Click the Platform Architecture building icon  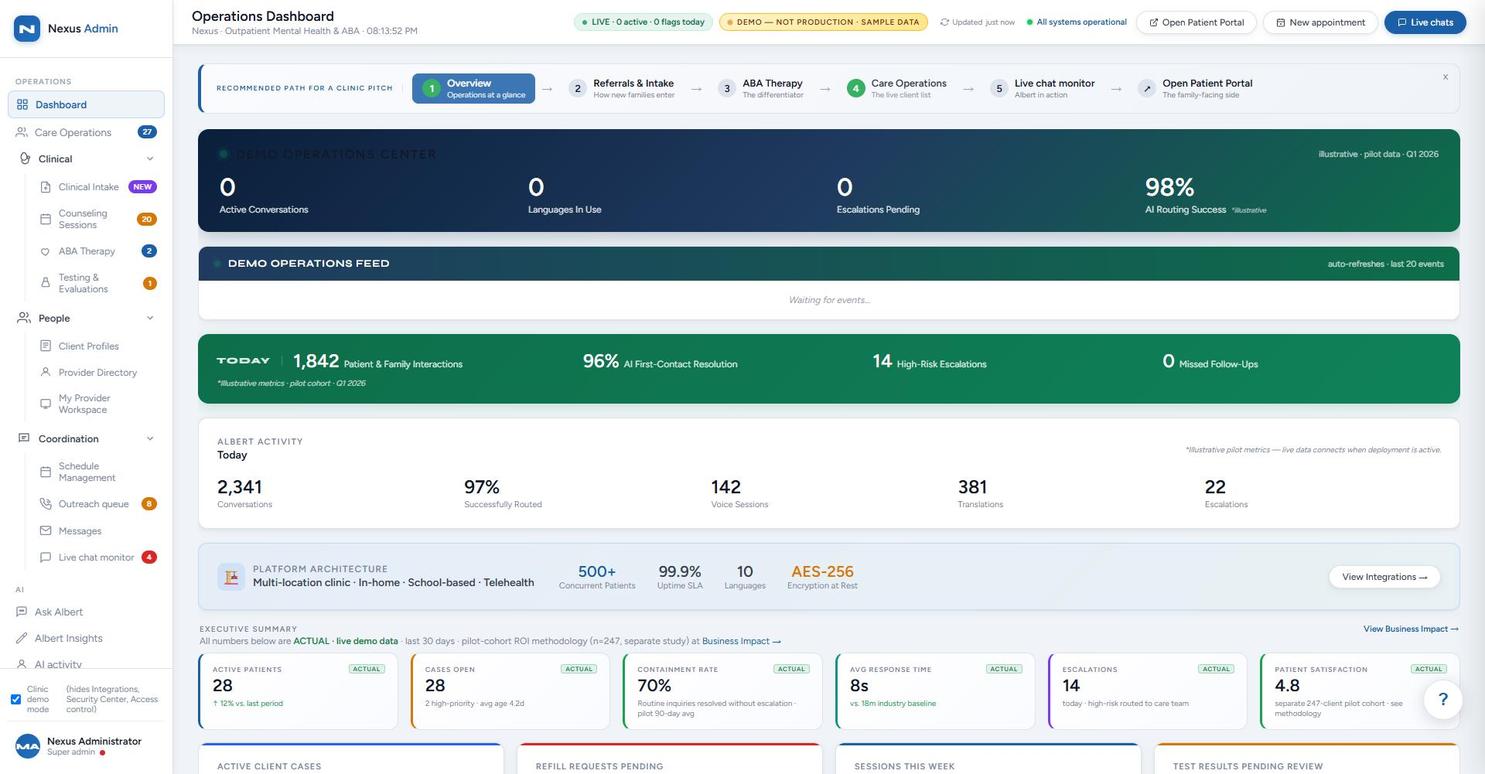point(231,576)
